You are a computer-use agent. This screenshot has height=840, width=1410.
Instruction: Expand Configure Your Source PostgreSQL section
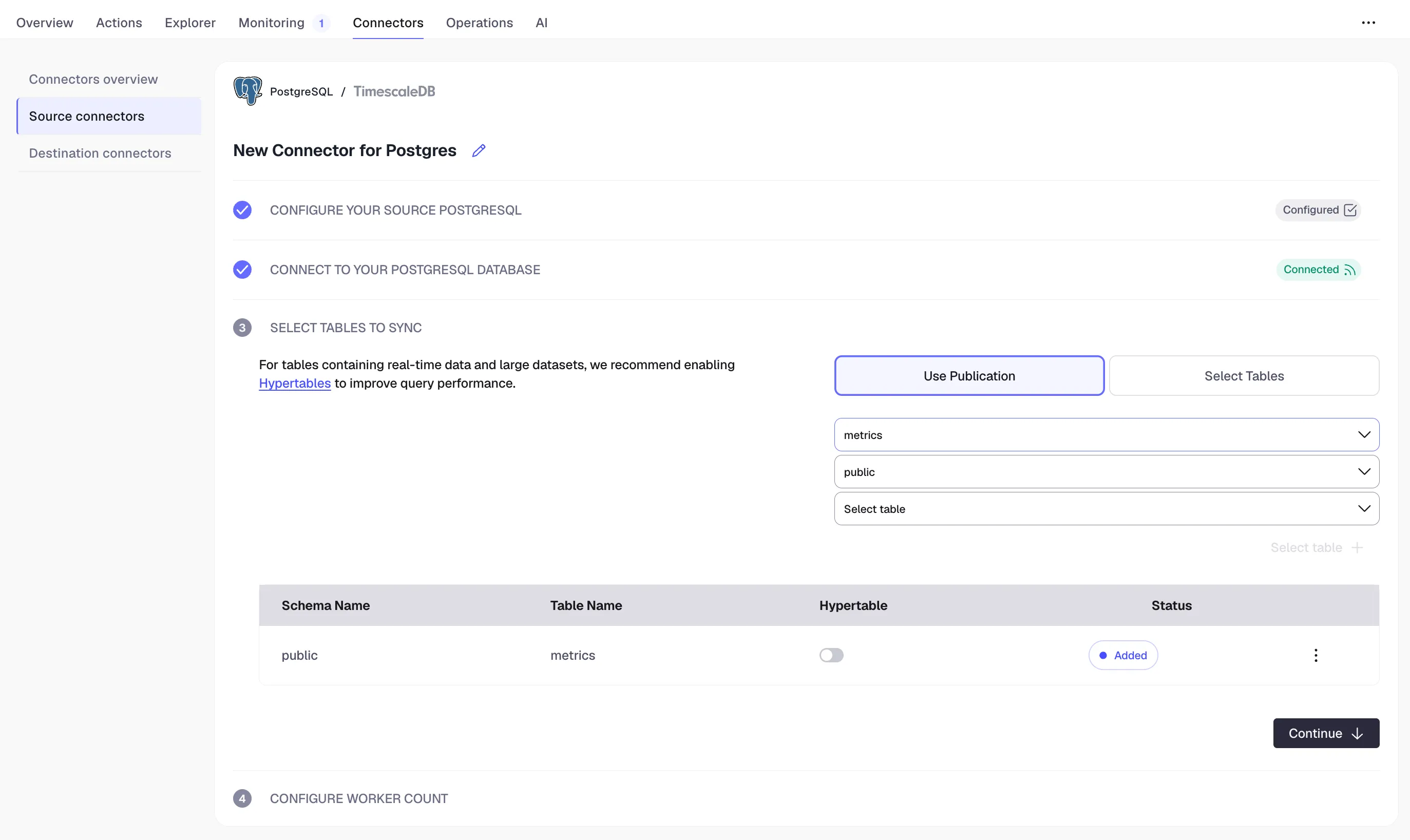click(395, 210)
